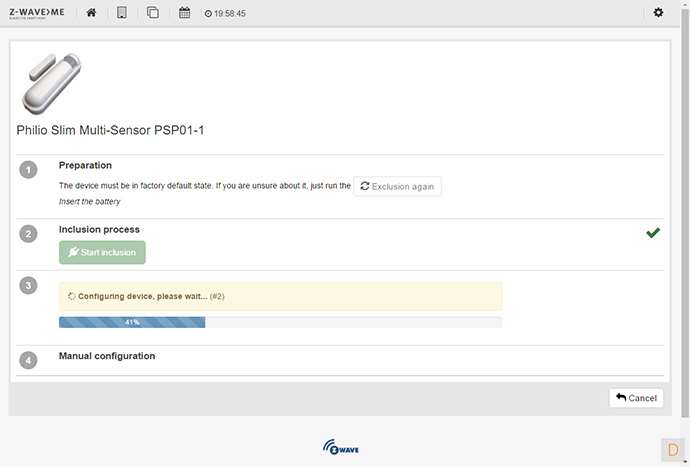The width and height of the screenshot is (690, 467).
Task: Click the clock time display
Action: tap(225, 14)
